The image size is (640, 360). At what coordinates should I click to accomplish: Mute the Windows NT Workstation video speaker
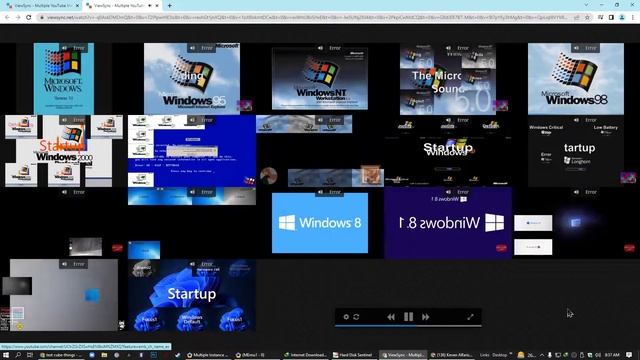click(320, 48)
